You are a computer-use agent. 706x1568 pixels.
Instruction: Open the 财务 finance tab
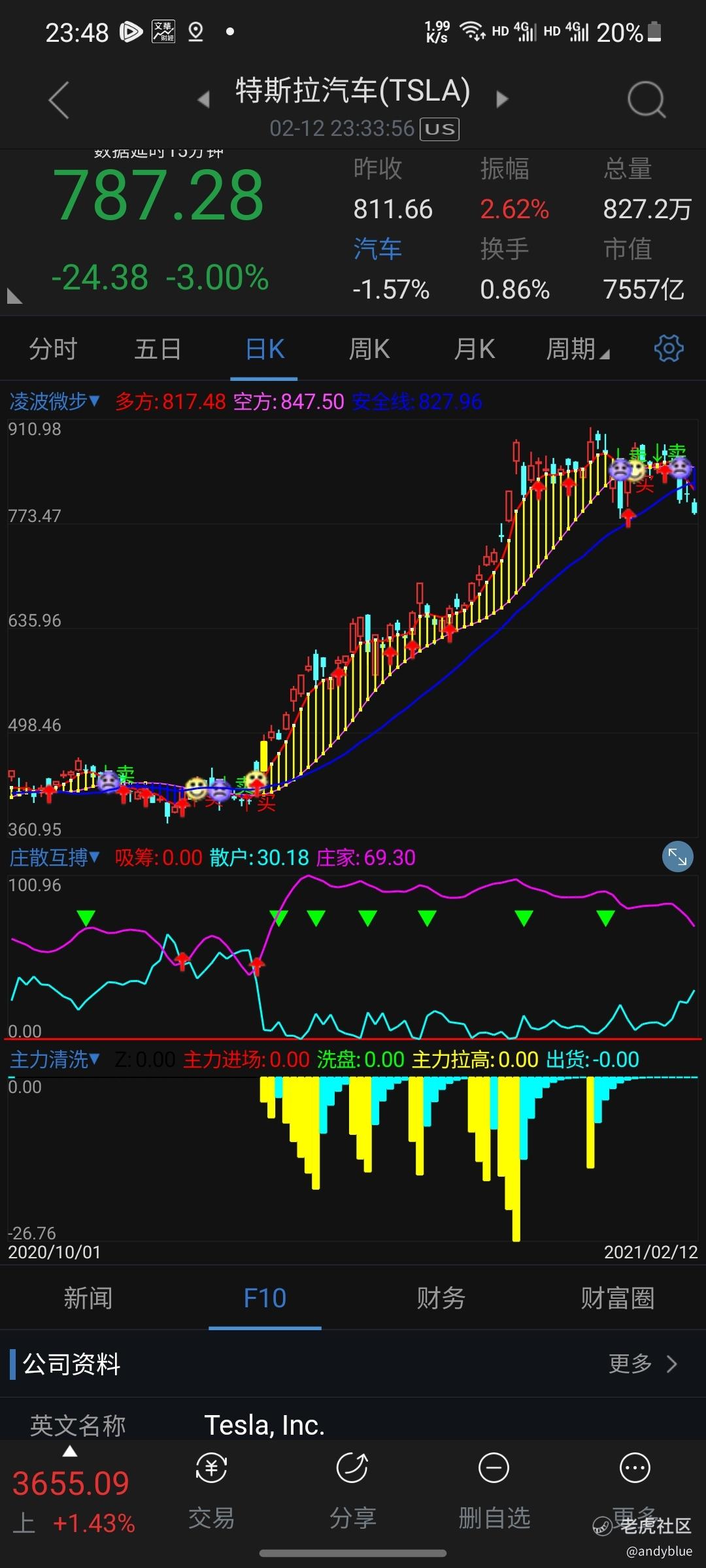pyautogui.click(x=441, y=1298)
